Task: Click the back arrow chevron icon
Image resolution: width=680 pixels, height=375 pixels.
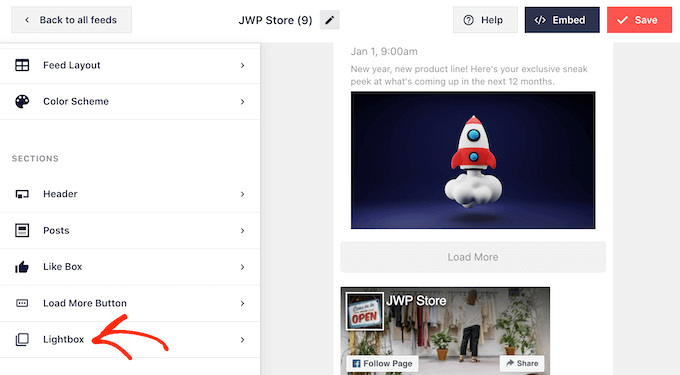Action: [27, 20]
